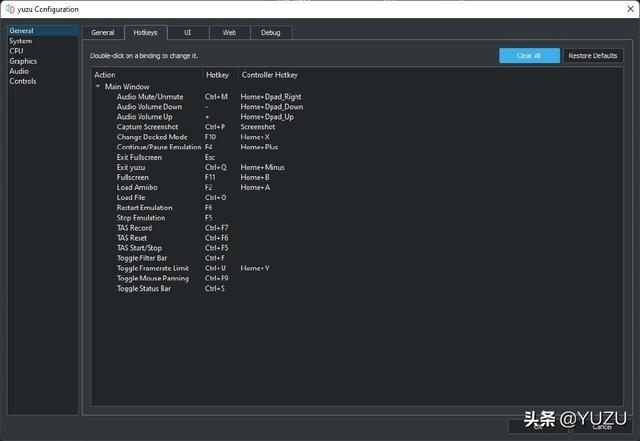Click the Home+Minus controller binding

tap(262, 167)
